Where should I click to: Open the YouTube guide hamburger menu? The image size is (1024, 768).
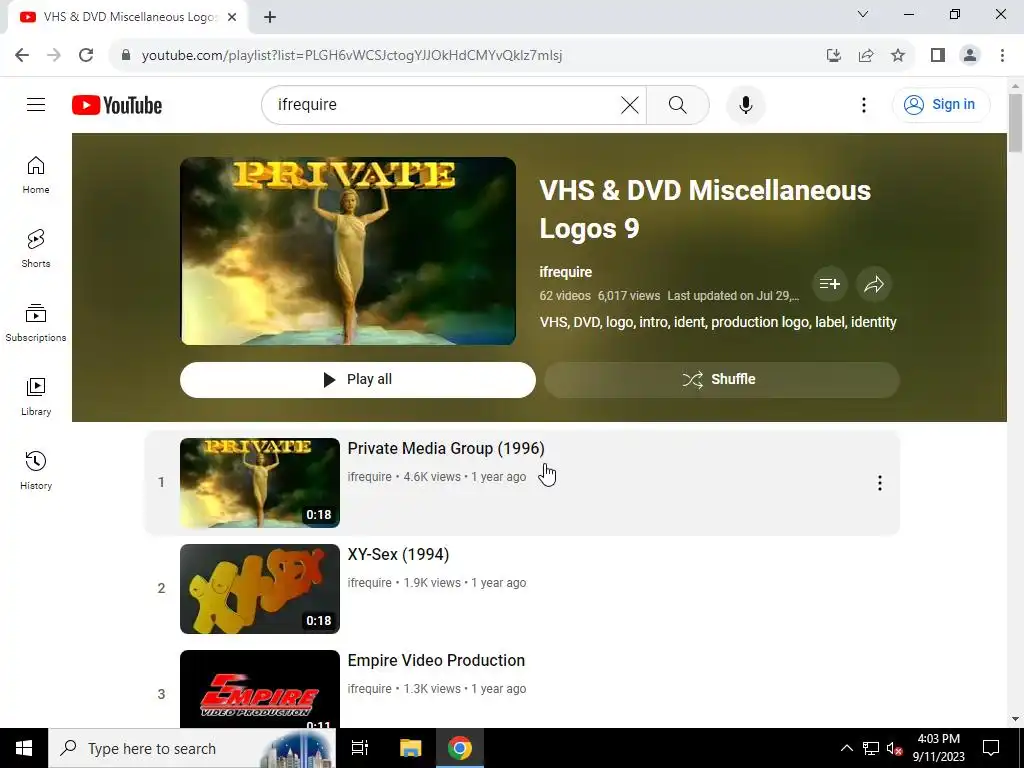[x=36, y=104]
